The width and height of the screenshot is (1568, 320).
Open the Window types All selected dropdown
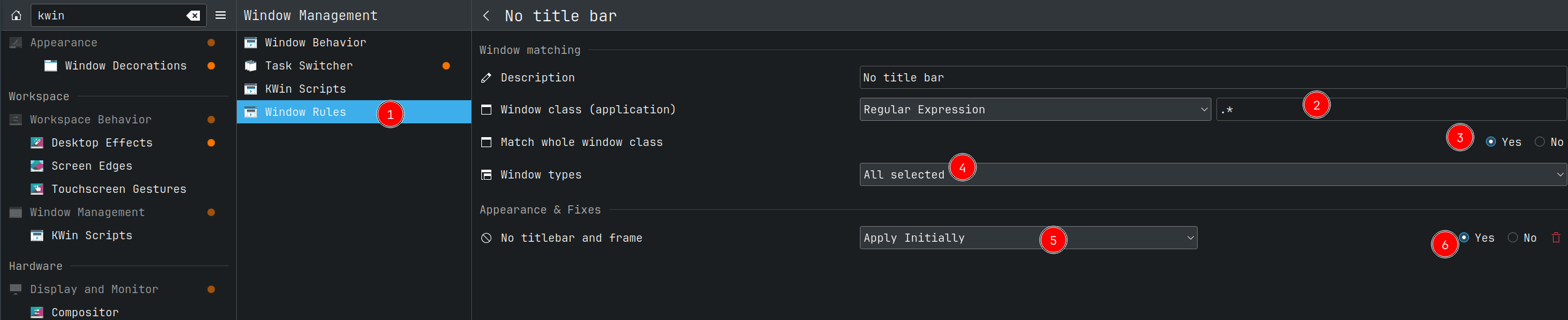pos(1213,175)
